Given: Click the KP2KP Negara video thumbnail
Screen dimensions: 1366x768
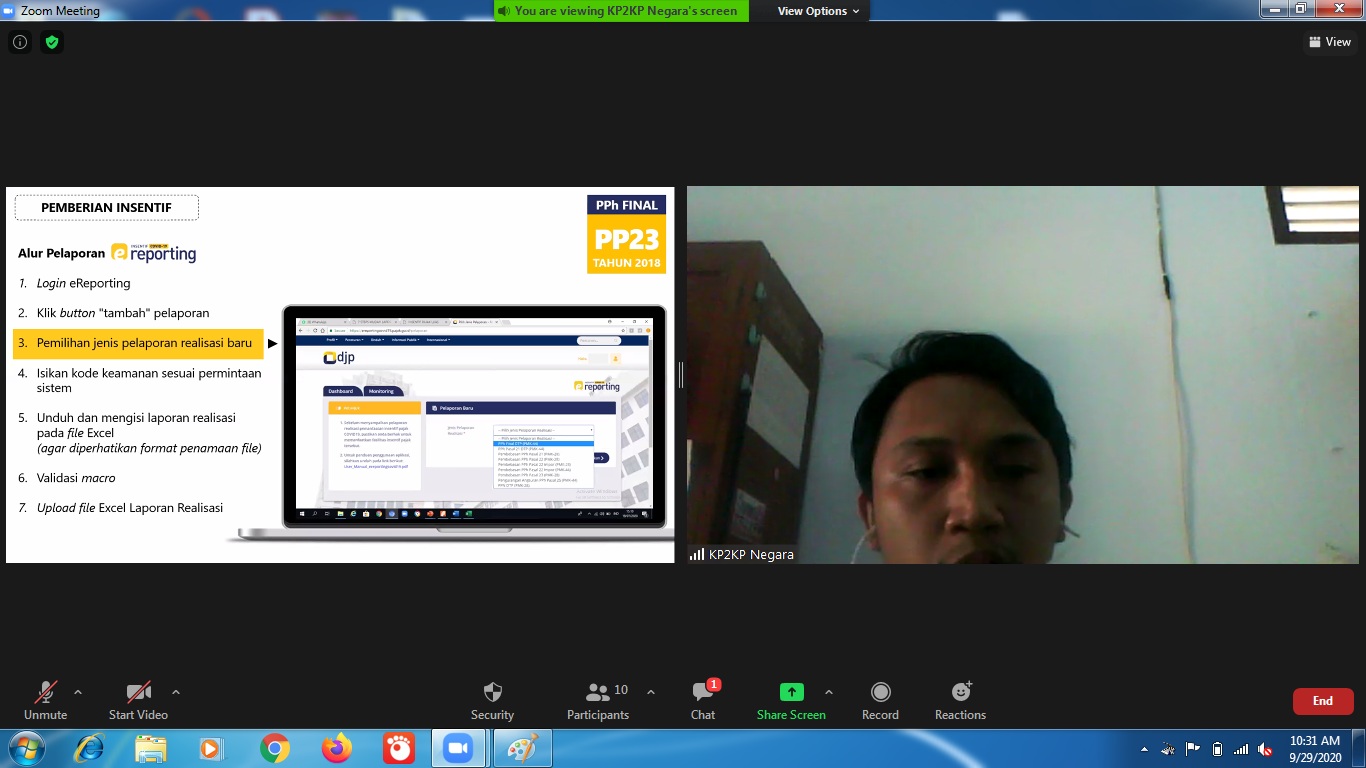Looking at the screenshot, I should click(1022, 375).
